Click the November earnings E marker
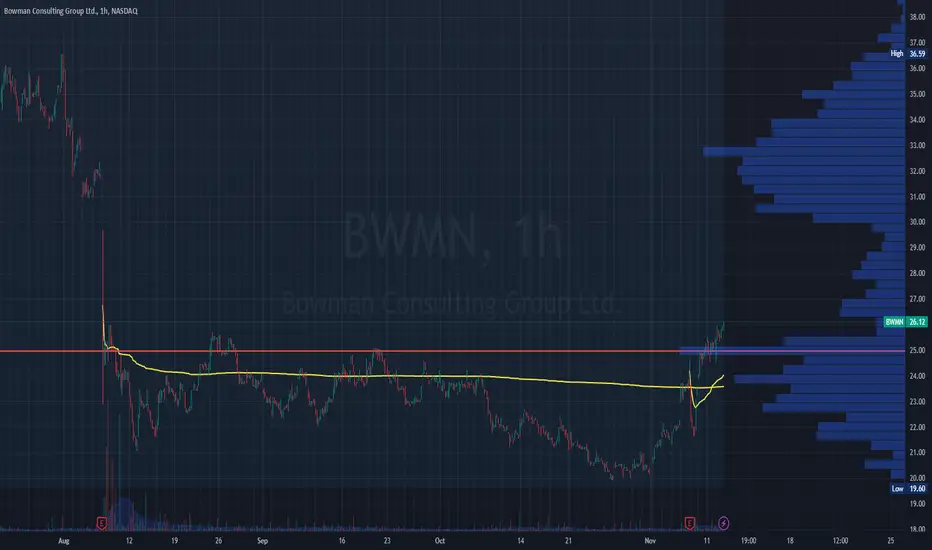 tap(689, 523)
